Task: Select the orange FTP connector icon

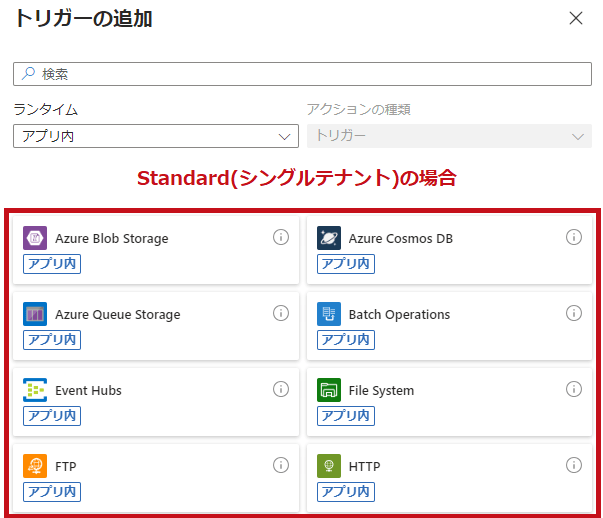Action: point(35,466)
